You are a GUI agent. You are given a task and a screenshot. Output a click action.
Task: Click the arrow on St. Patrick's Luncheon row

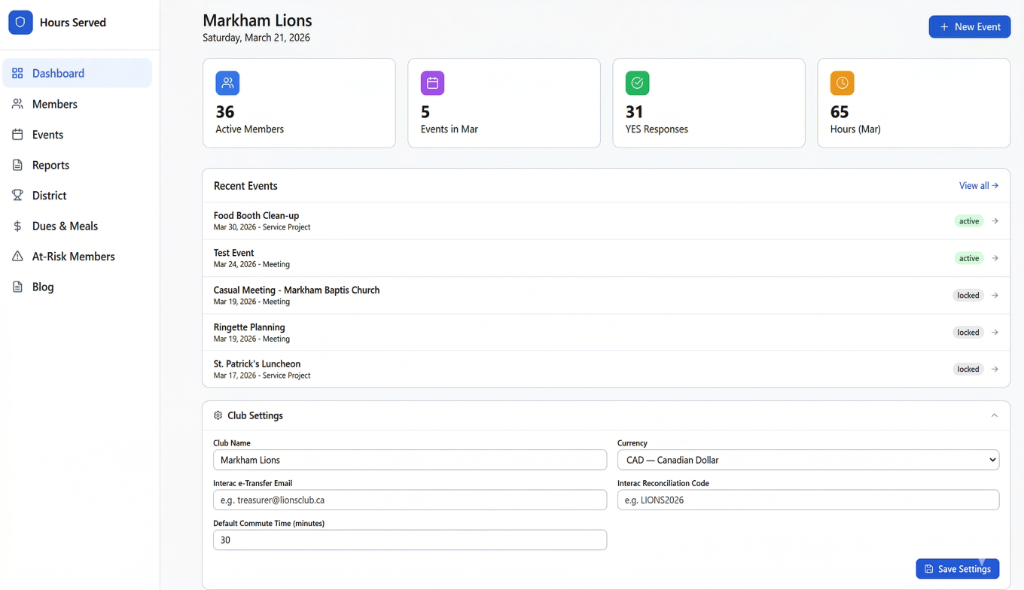pyautogui.click(x=995, y=369)
